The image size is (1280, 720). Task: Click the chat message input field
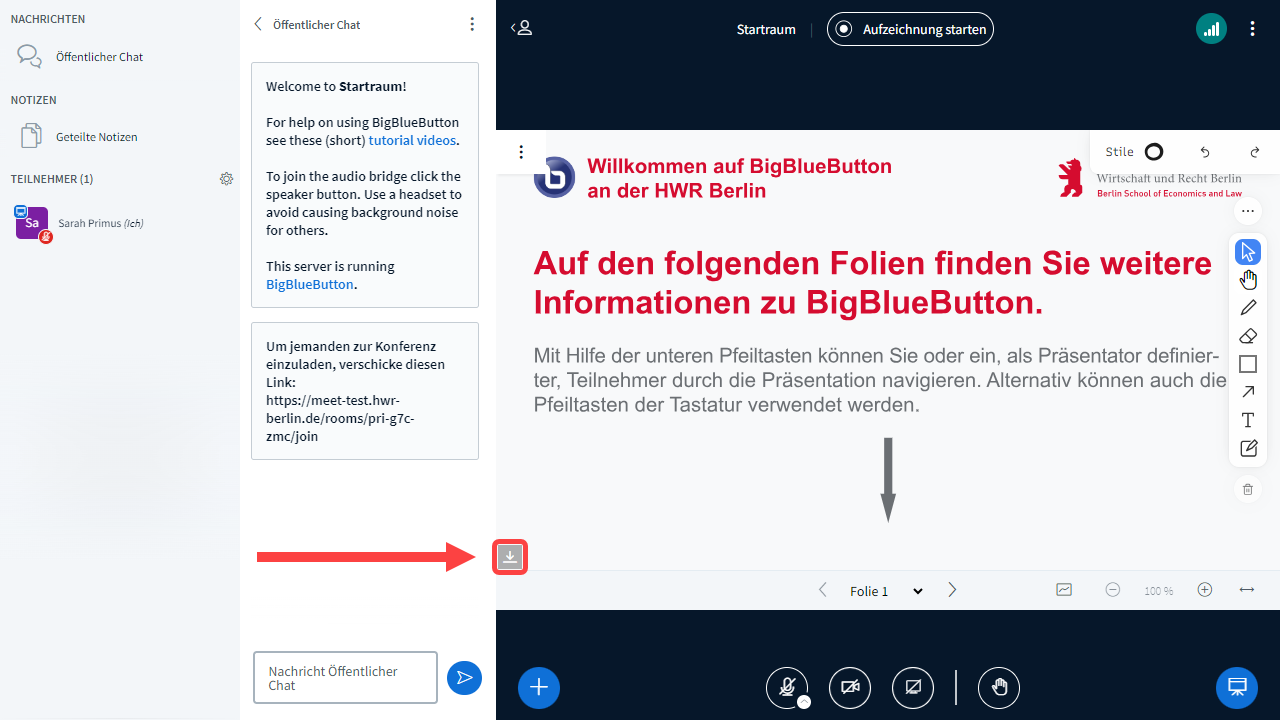345,678
